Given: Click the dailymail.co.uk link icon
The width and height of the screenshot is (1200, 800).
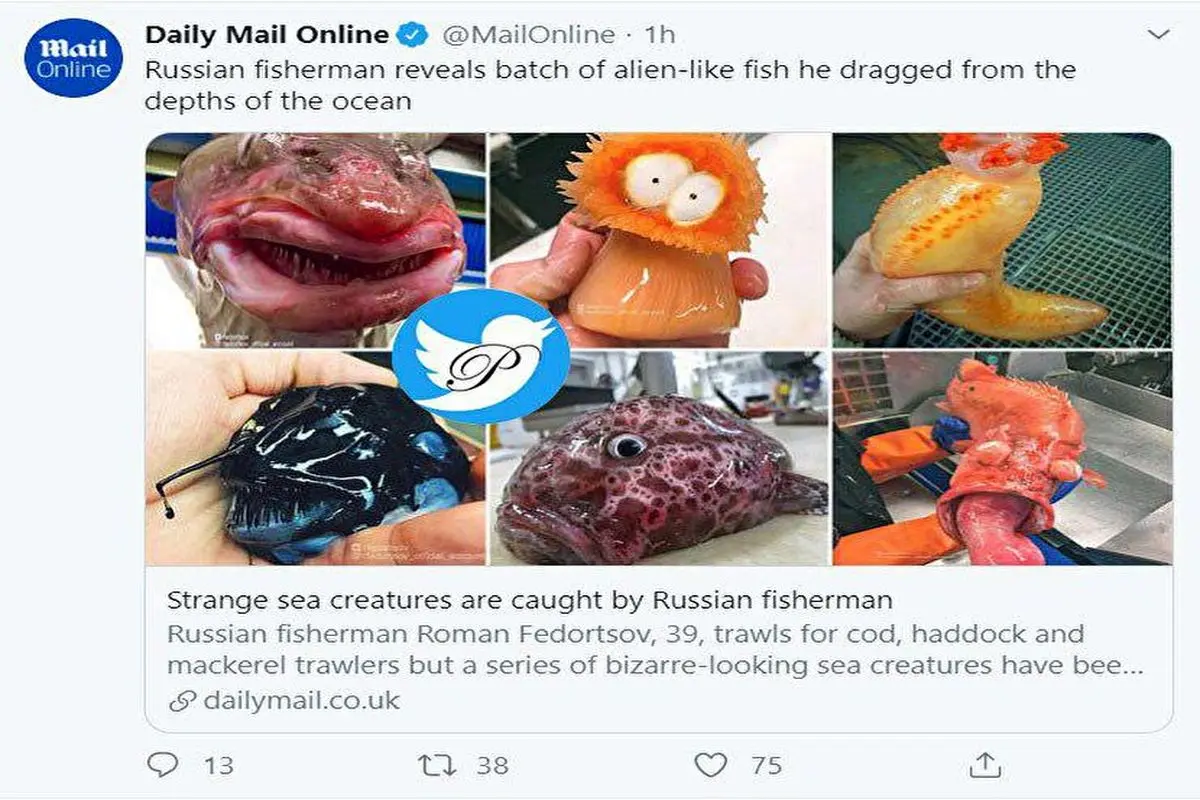Looking at the screenshot, I should pos(181,701).
